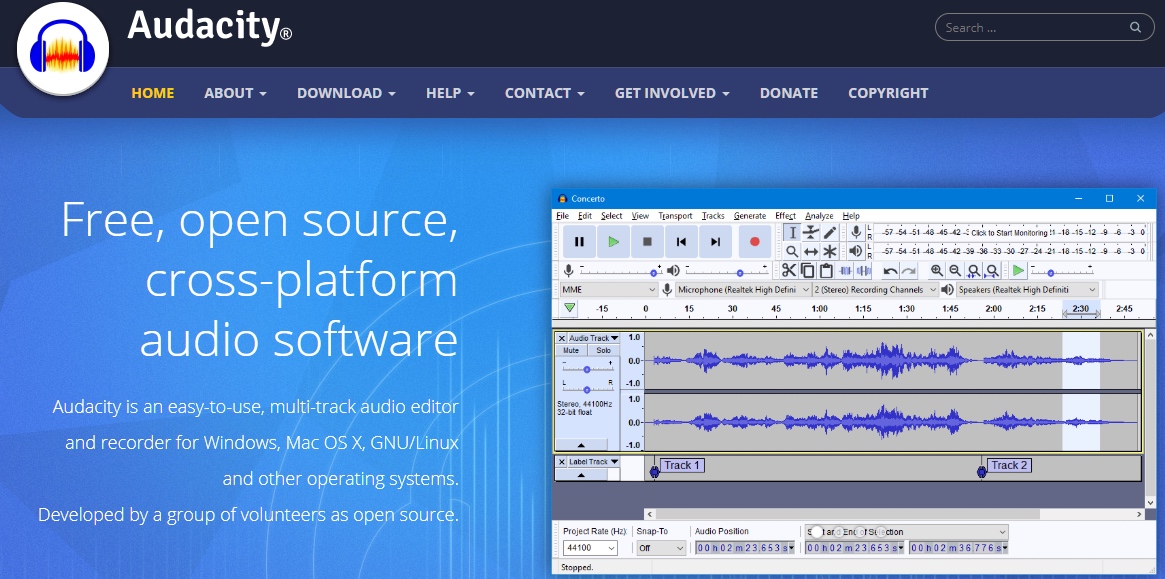
Task: Click the Fit Project zoom icon
Action: (x=992, y=271)
